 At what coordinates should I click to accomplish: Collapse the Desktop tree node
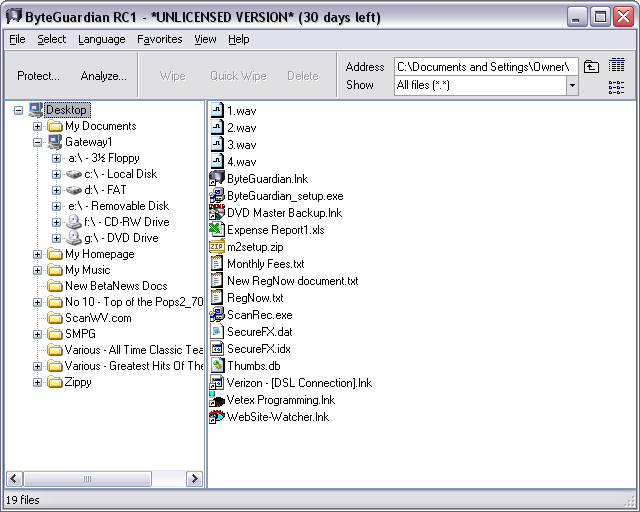click(x=18, y=110)
